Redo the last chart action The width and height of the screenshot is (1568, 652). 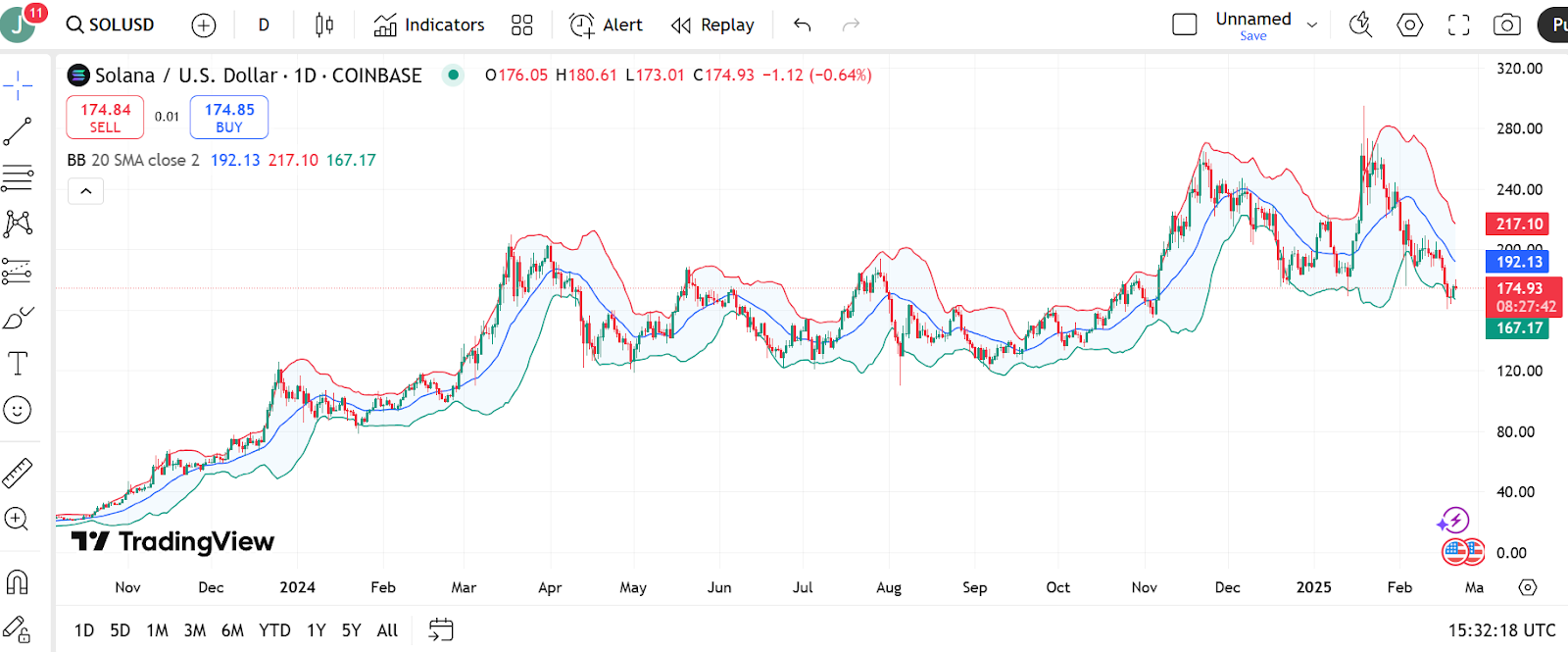(851, 25)
